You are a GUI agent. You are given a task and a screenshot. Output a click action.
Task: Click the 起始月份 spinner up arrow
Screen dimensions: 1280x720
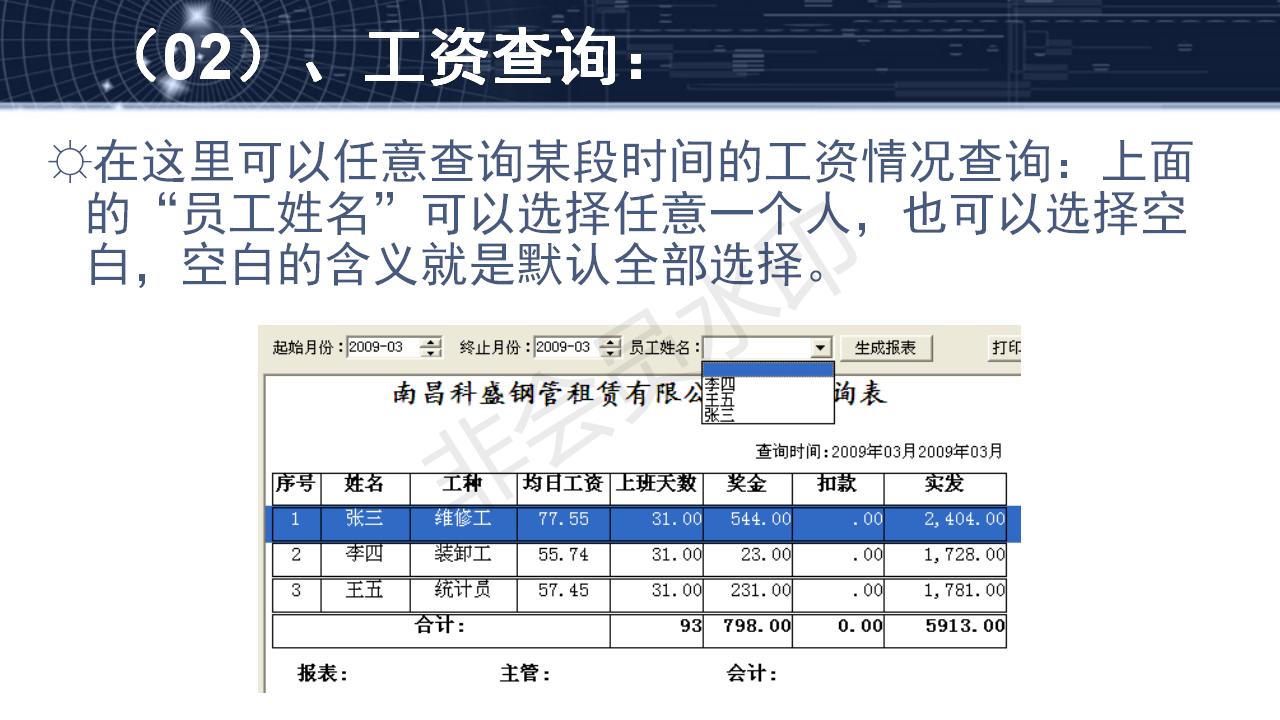(x=428, y=344)
